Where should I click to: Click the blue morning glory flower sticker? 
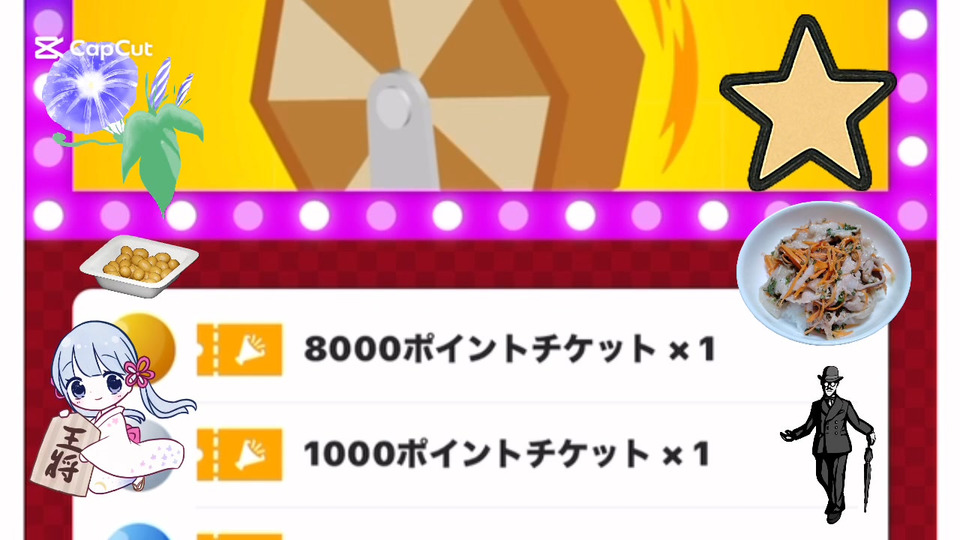[90, 90]
